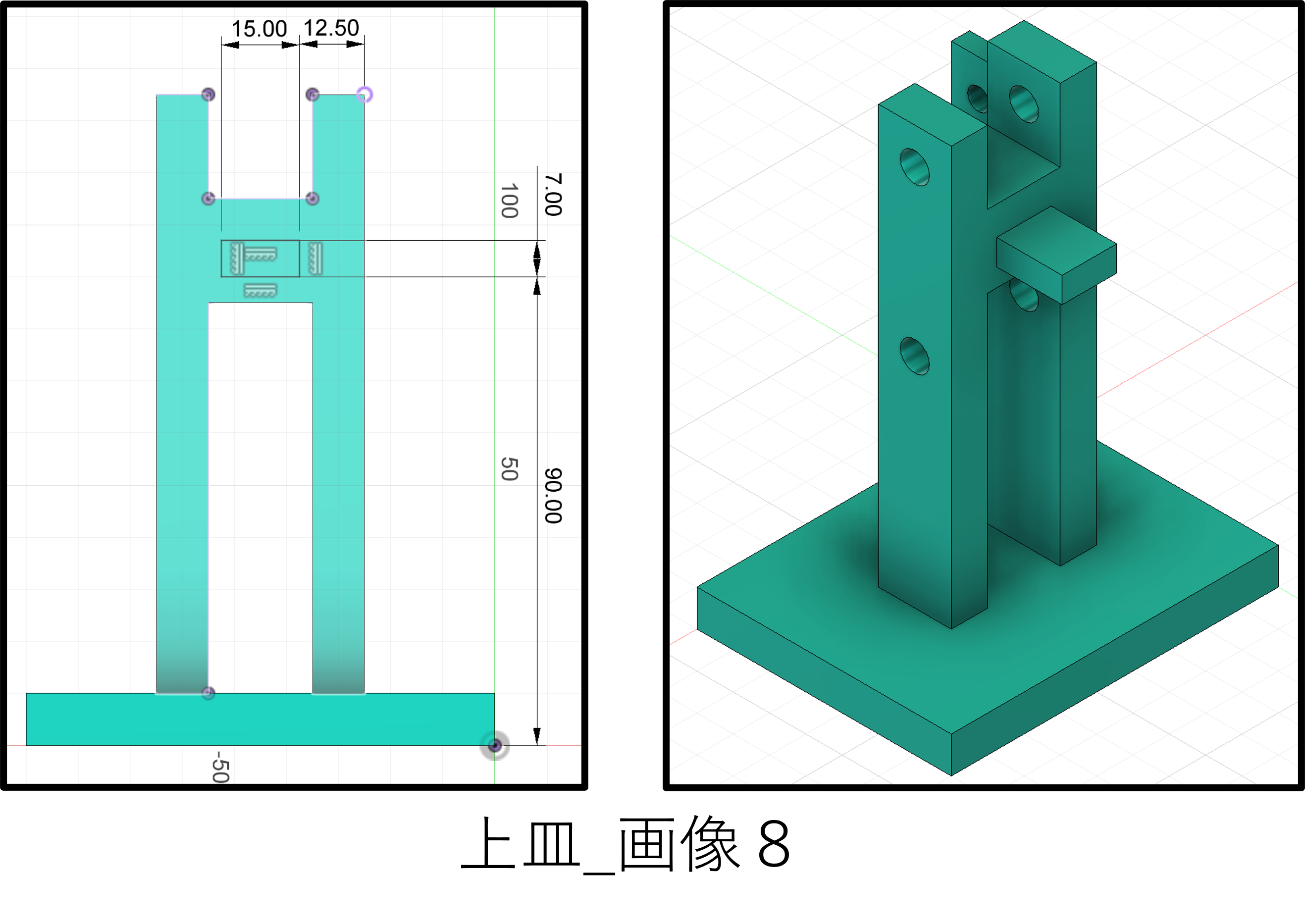Image resolution: width=1305 pixels, height=924 pixels.
Task: Click the horizontal constraint glyph below the sketch rectangle
Action: coord(261,291)
